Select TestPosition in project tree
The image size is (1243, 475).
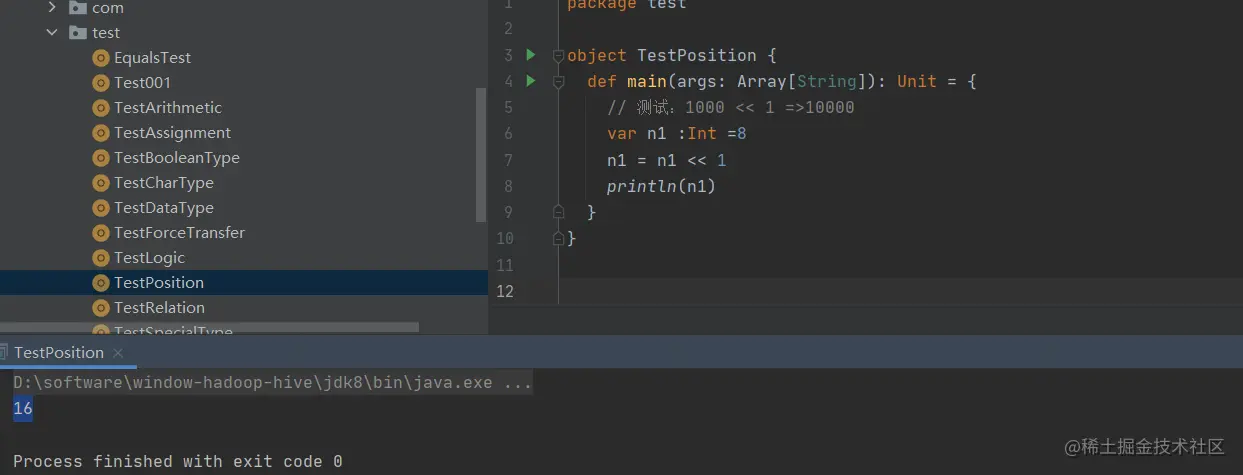[159, 283]
